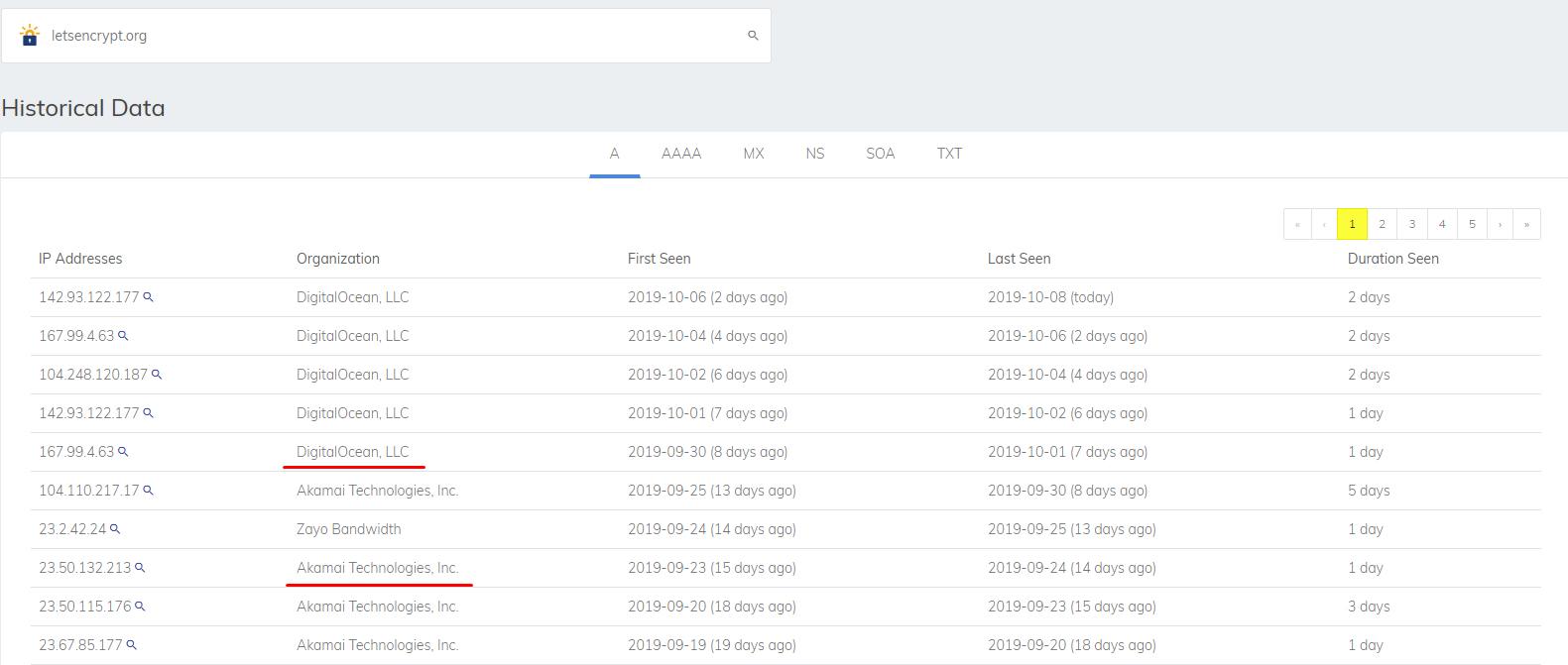Click Zayo Bandwidth organization cell
Screen dimensions: 1568x665
349,529
